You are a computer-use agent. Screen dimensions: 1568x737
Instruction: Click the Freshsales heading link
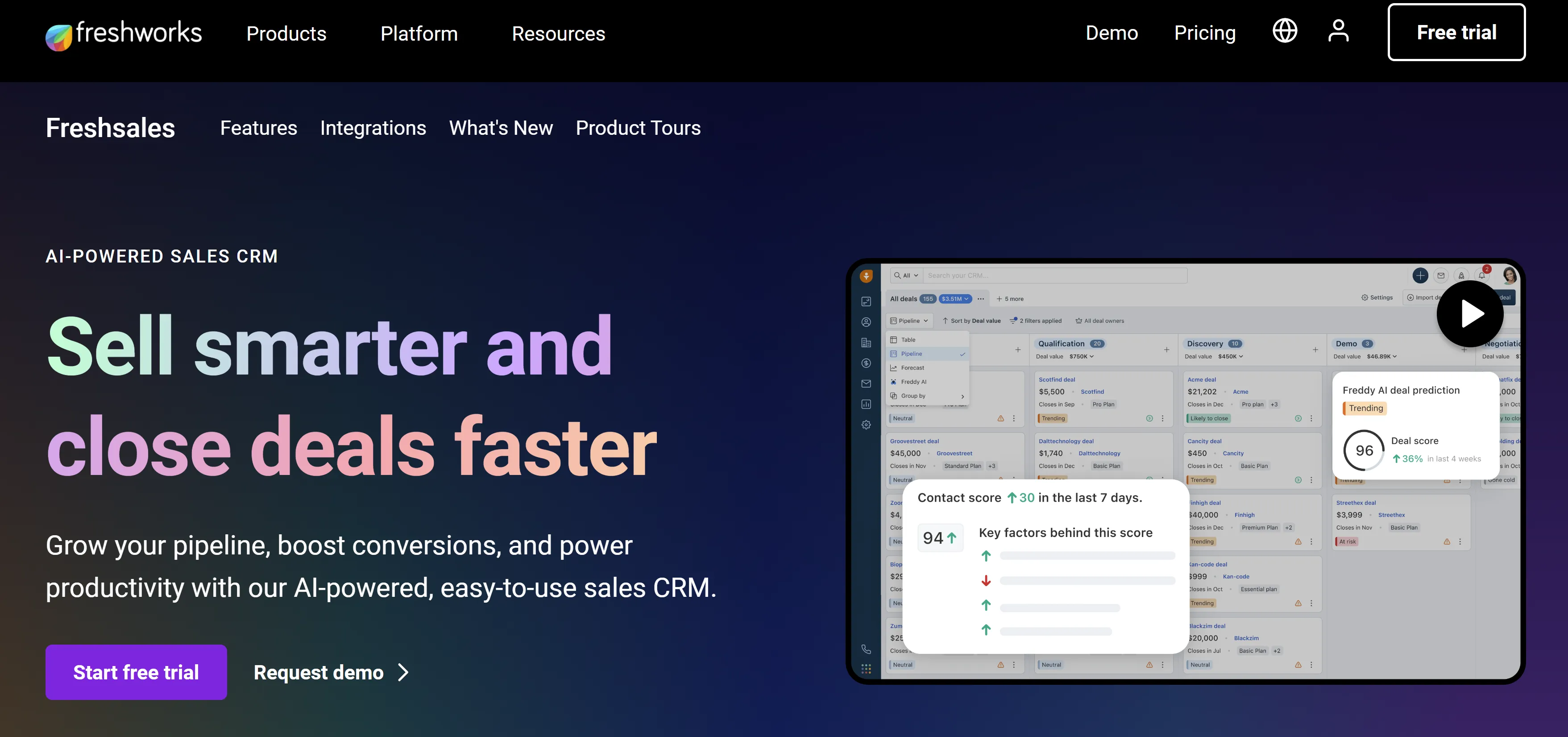(x=110, y=128)
